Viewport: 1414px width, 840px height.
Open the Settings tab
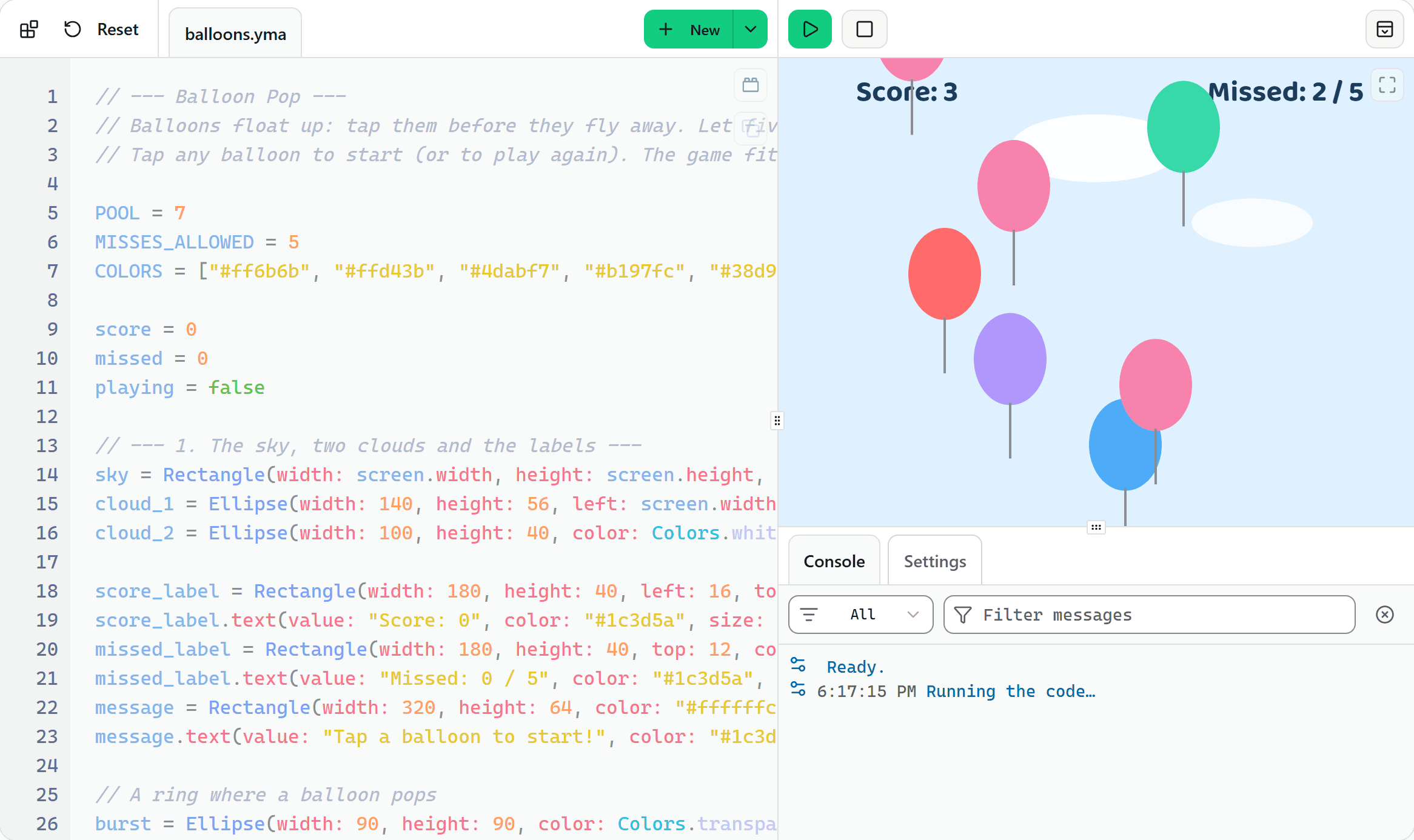tap(935, 561)
